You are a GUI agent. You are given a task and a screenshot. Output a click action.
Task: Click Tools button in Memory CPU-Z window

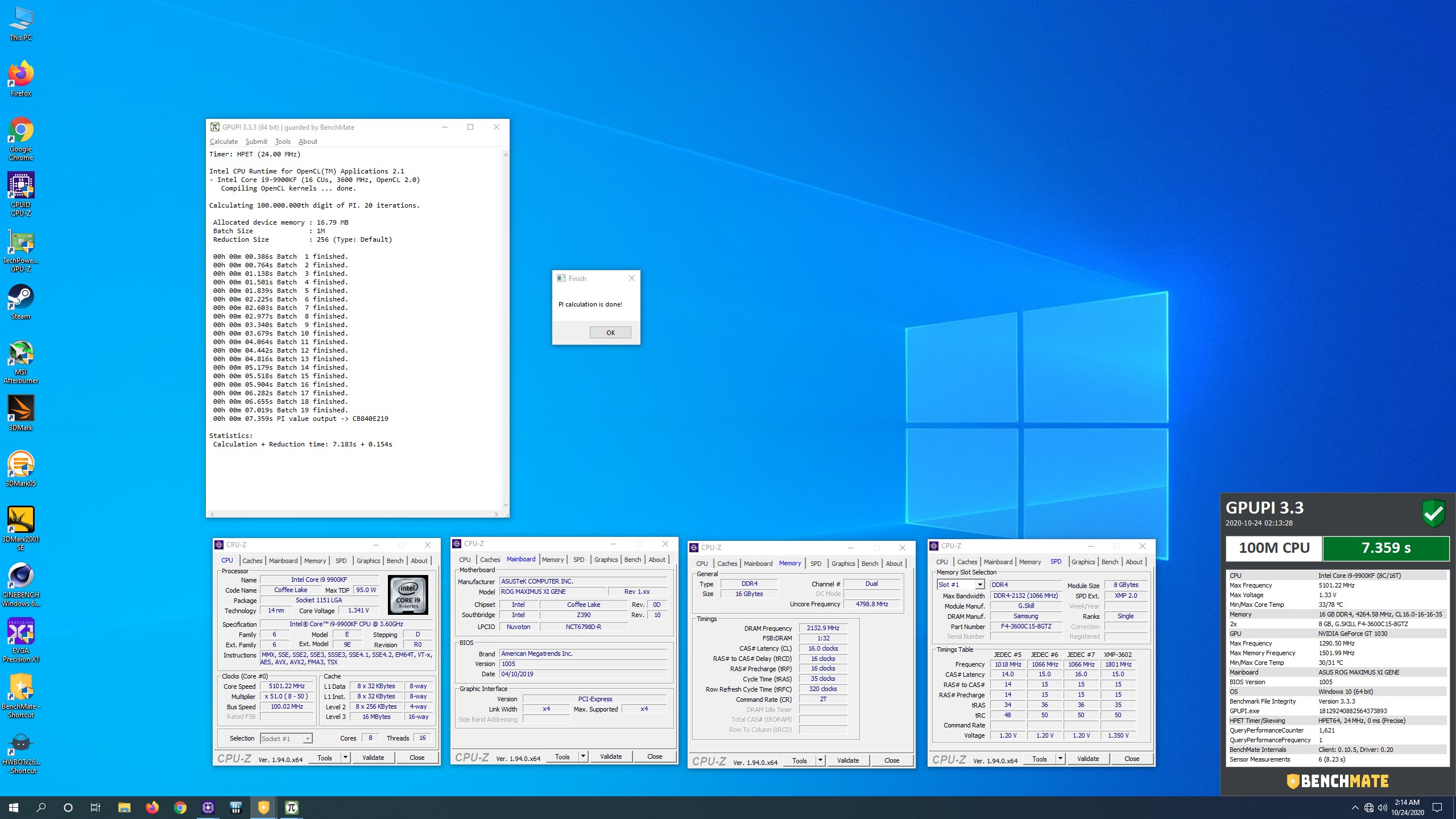[799, 760]
